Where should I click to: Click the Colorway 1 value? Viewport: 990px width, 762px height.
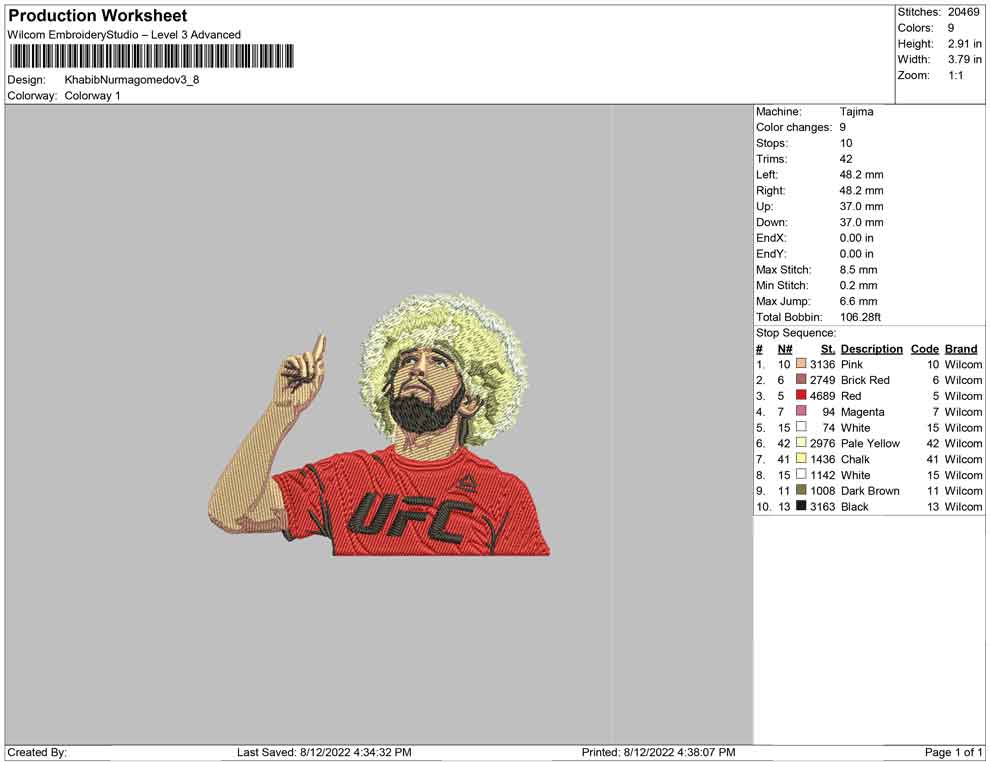(x=92, y=96)
